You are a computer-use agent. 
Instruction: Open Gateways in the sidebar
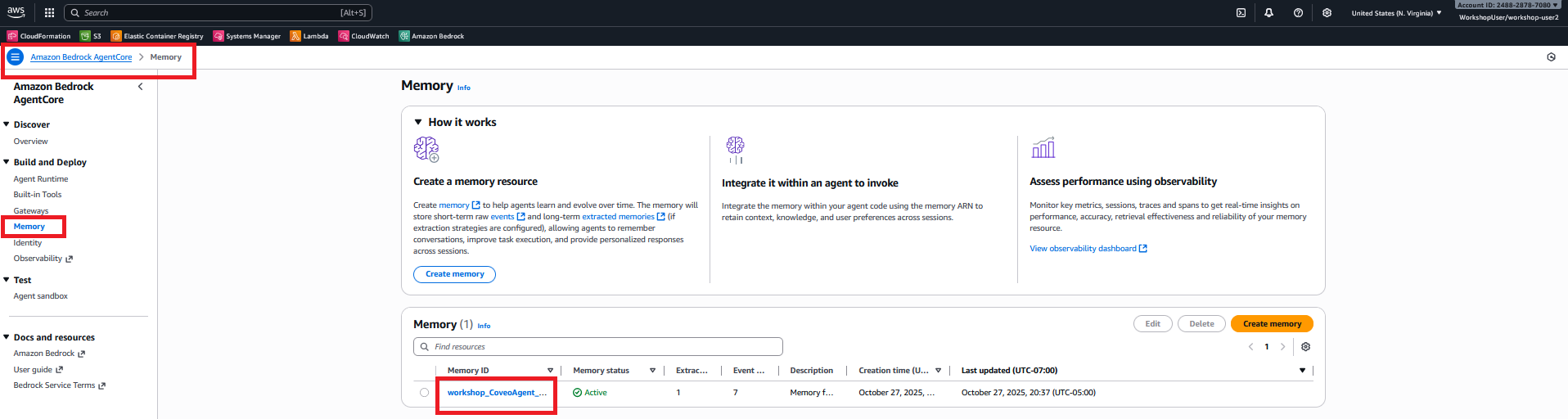tap(31, 211)
